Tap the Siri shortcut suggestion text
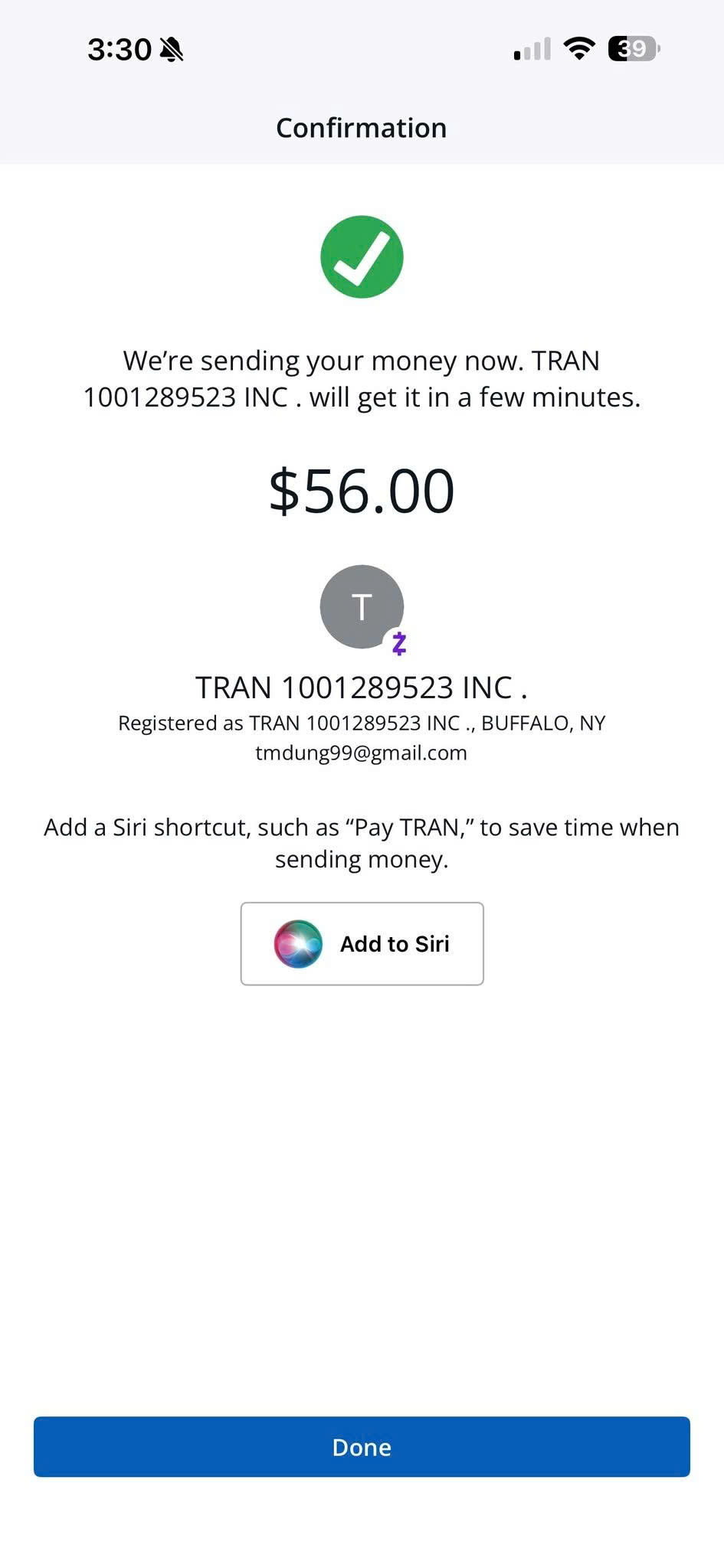This screenshot has width=724, height=1568. tap(362, 843)
